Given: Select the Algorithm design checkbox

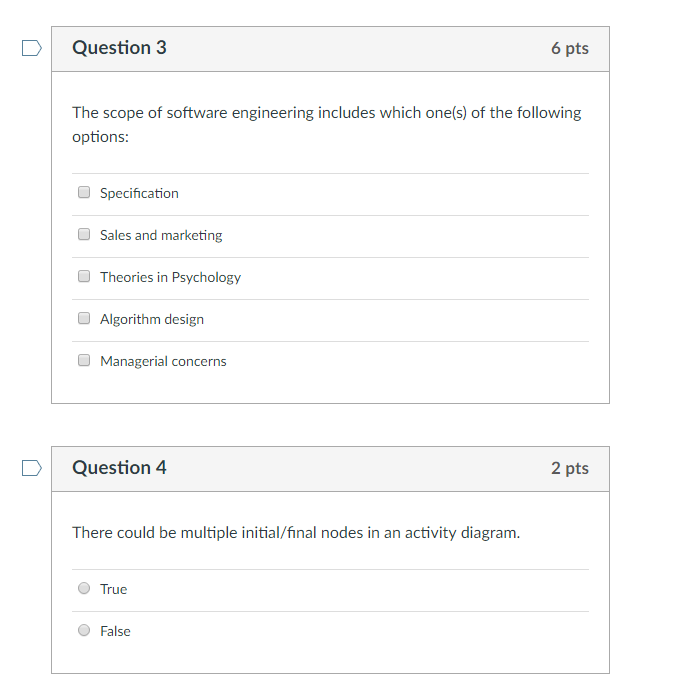Looking at the screenshot, I should pos(84,319).
